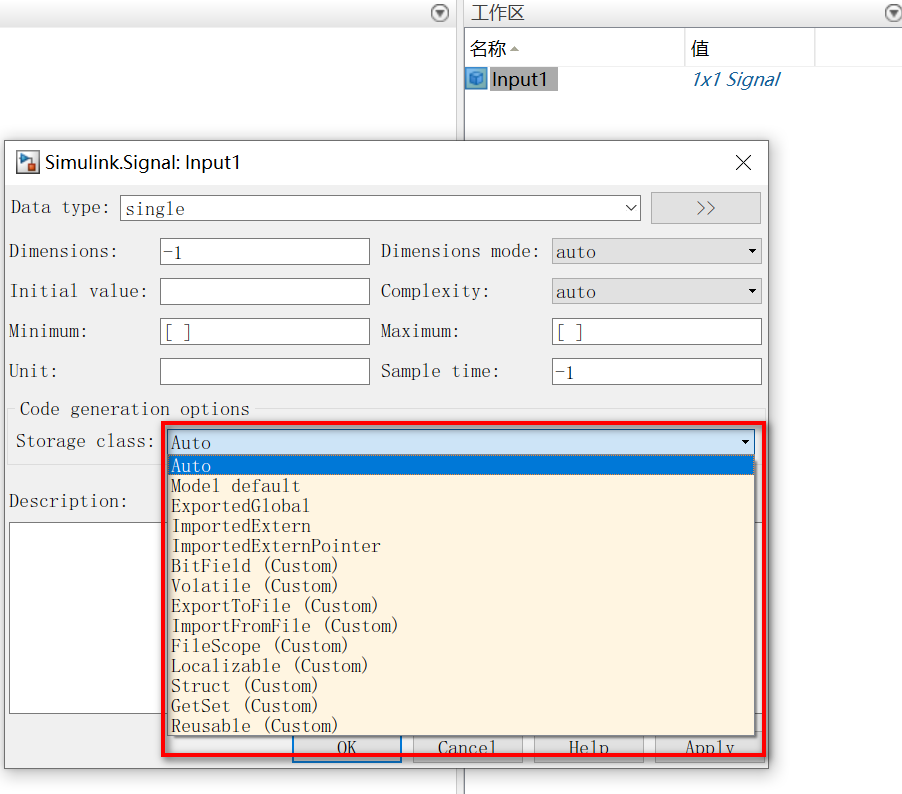Click the Dimensions input field
Image resolution: width=902 pixels, height=794 pixels.
[265, 251]
